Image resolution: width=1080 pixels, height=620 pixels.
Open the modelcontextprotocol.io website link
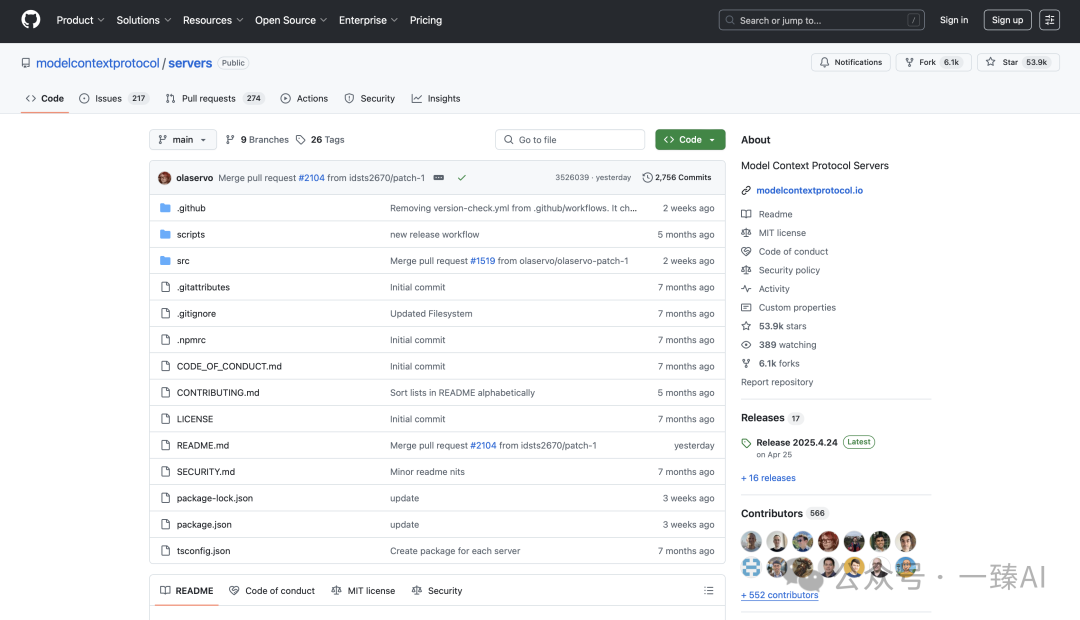coord(809,190)
